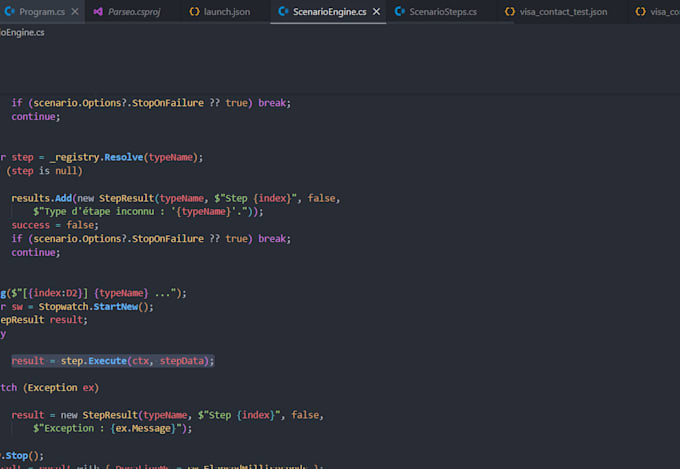
Task: Click the highlighted 'result = step.Execute(ctx, stepData);' line
Action: [x=113, y=361]
